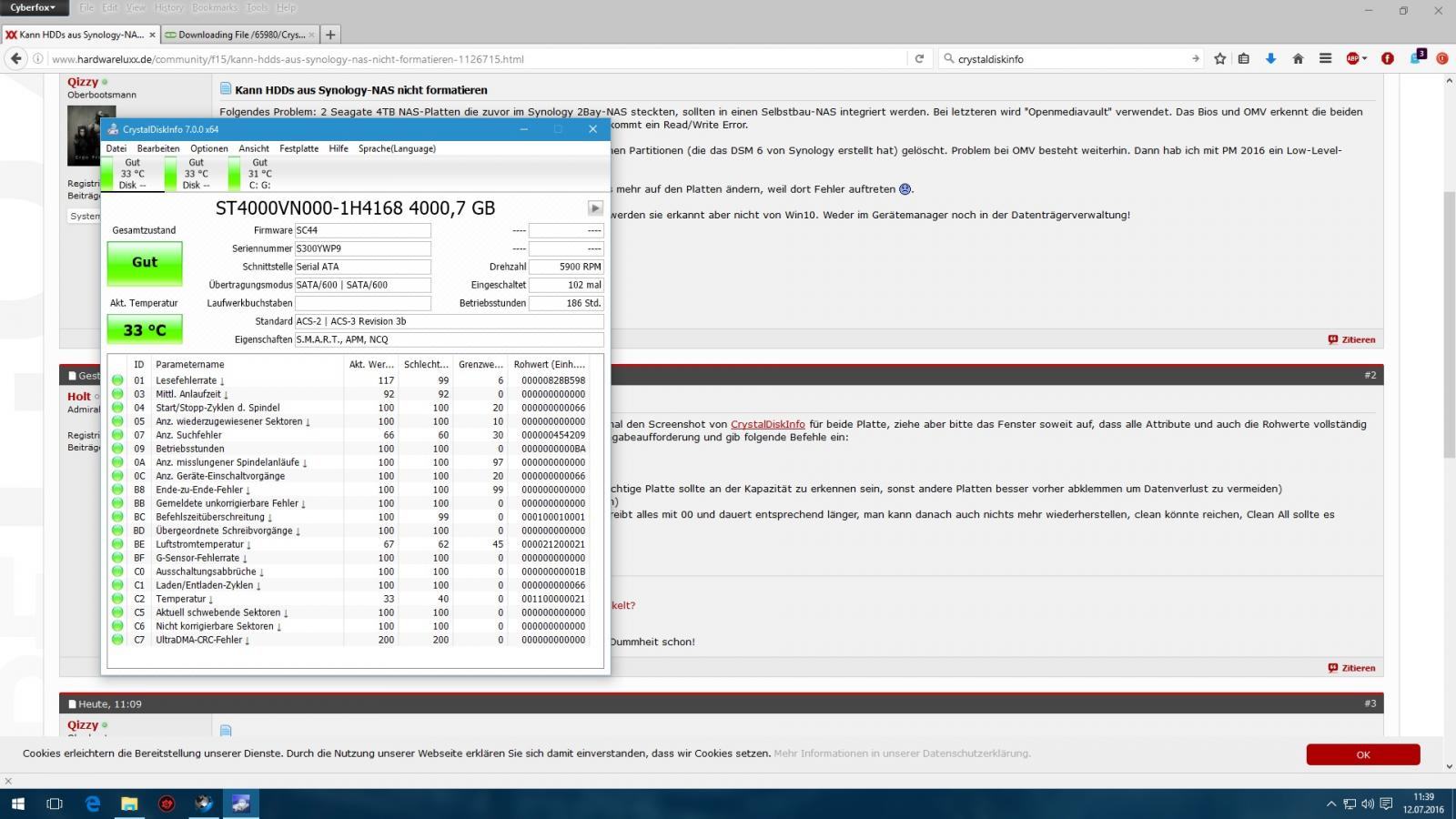Open the bookmarks list icon in browser toolbar
Image resolution: width=1456 pixels, height=819 pixels.
1244,58
